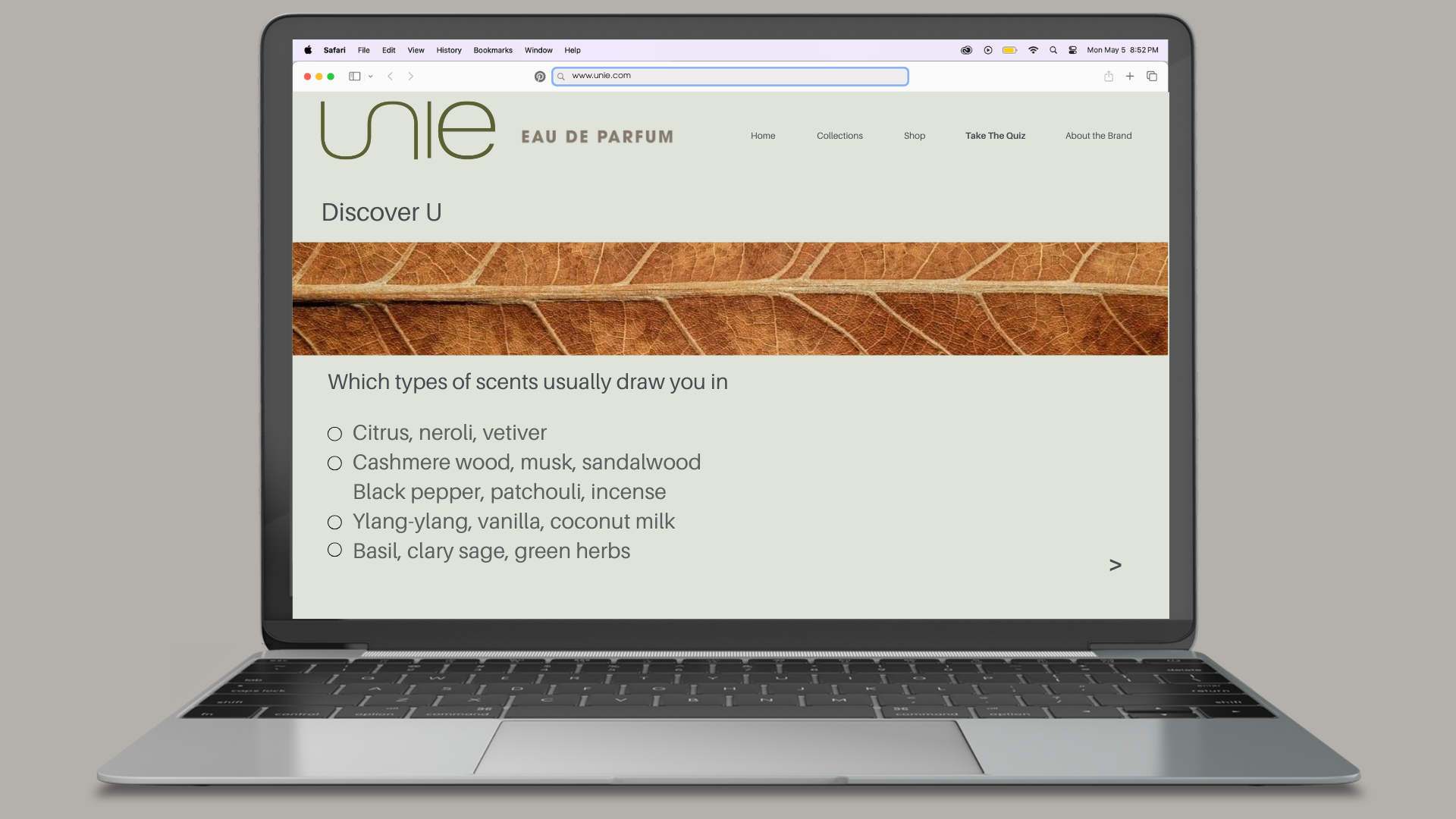The width and height of the screenshot is (1456, 819).
Task: Select the Citrus, neroli, vetiver radio button
Action: pyautogui.click(x=334, y=434)
